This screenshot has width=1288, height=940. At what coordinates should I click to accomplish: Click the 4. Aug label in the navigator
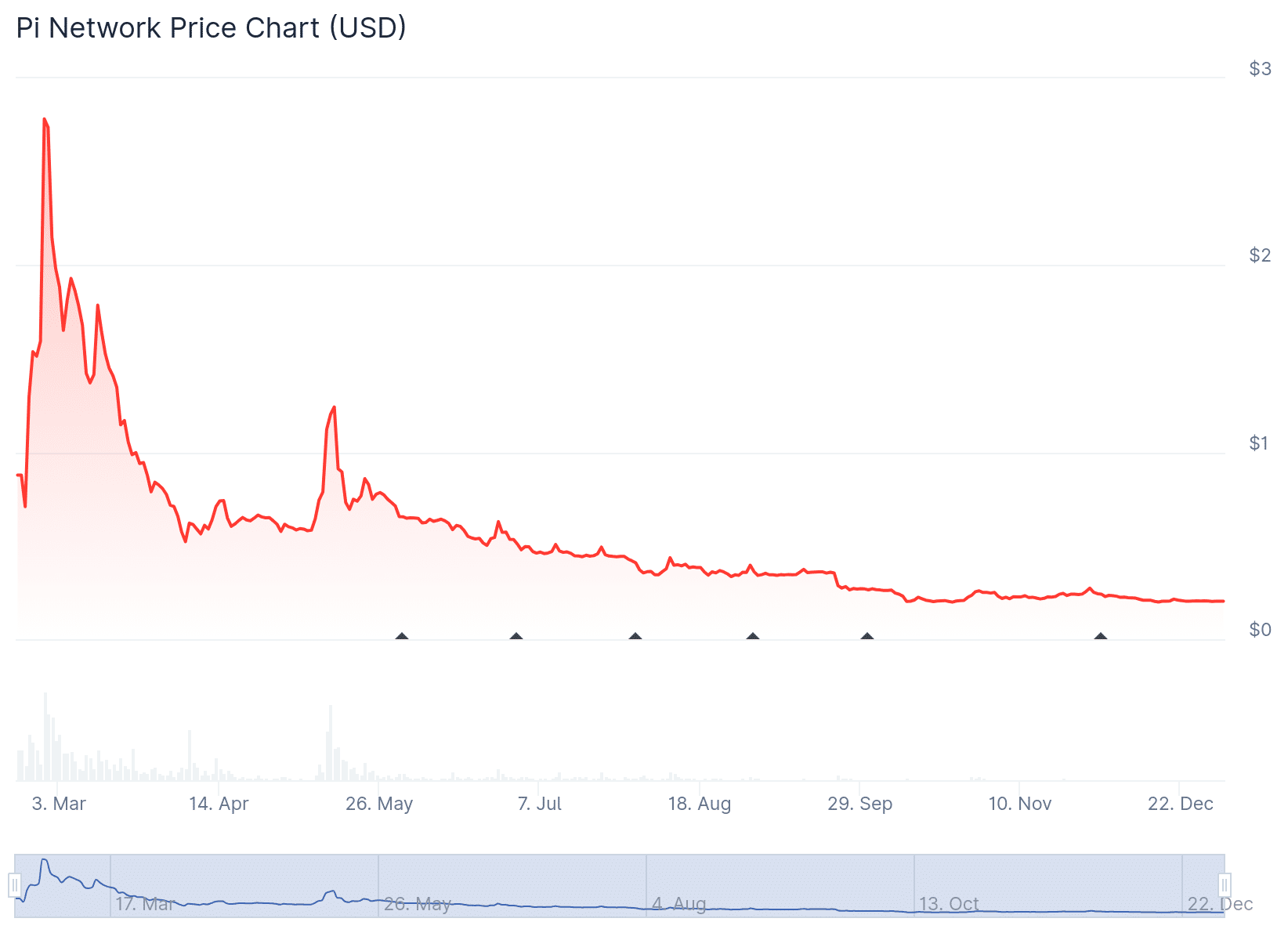(679, 904)
